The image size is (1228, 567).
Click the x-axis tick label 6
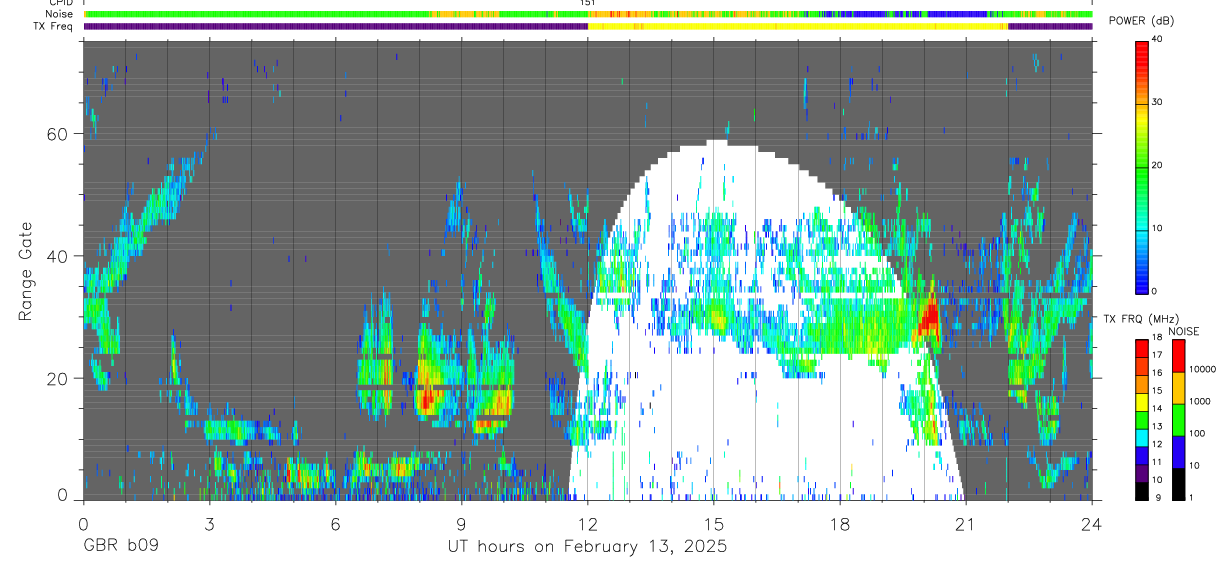click(x=335, y=523)
